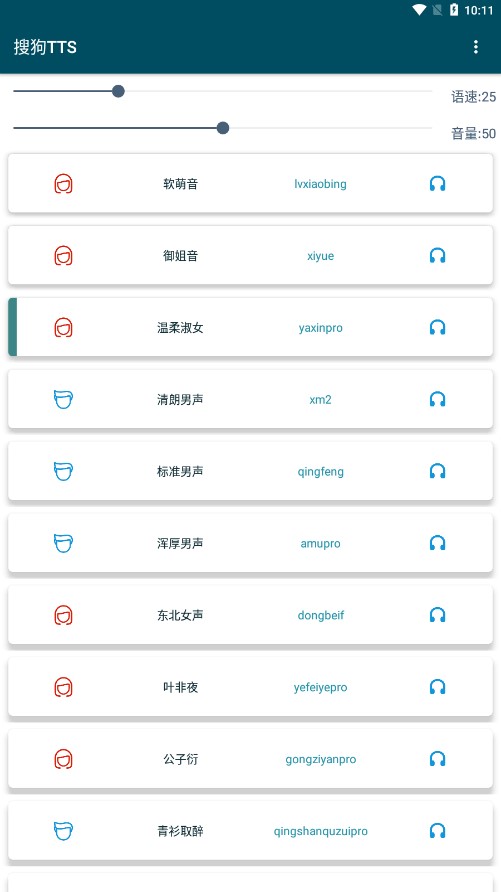Screen dimensions: 501x892
Task: Tap the dongbeif voice code text
Action: coord(321,615)
